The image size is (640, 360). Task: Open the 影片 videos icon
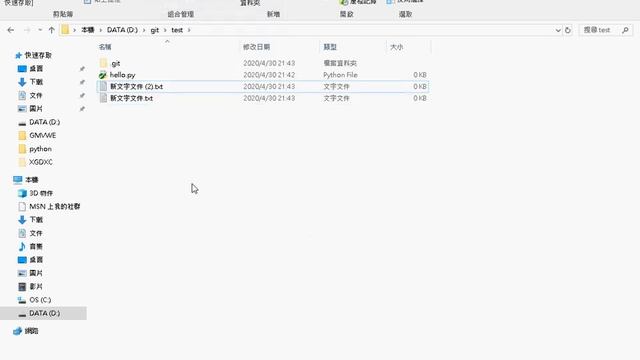(x=22, y=287)
